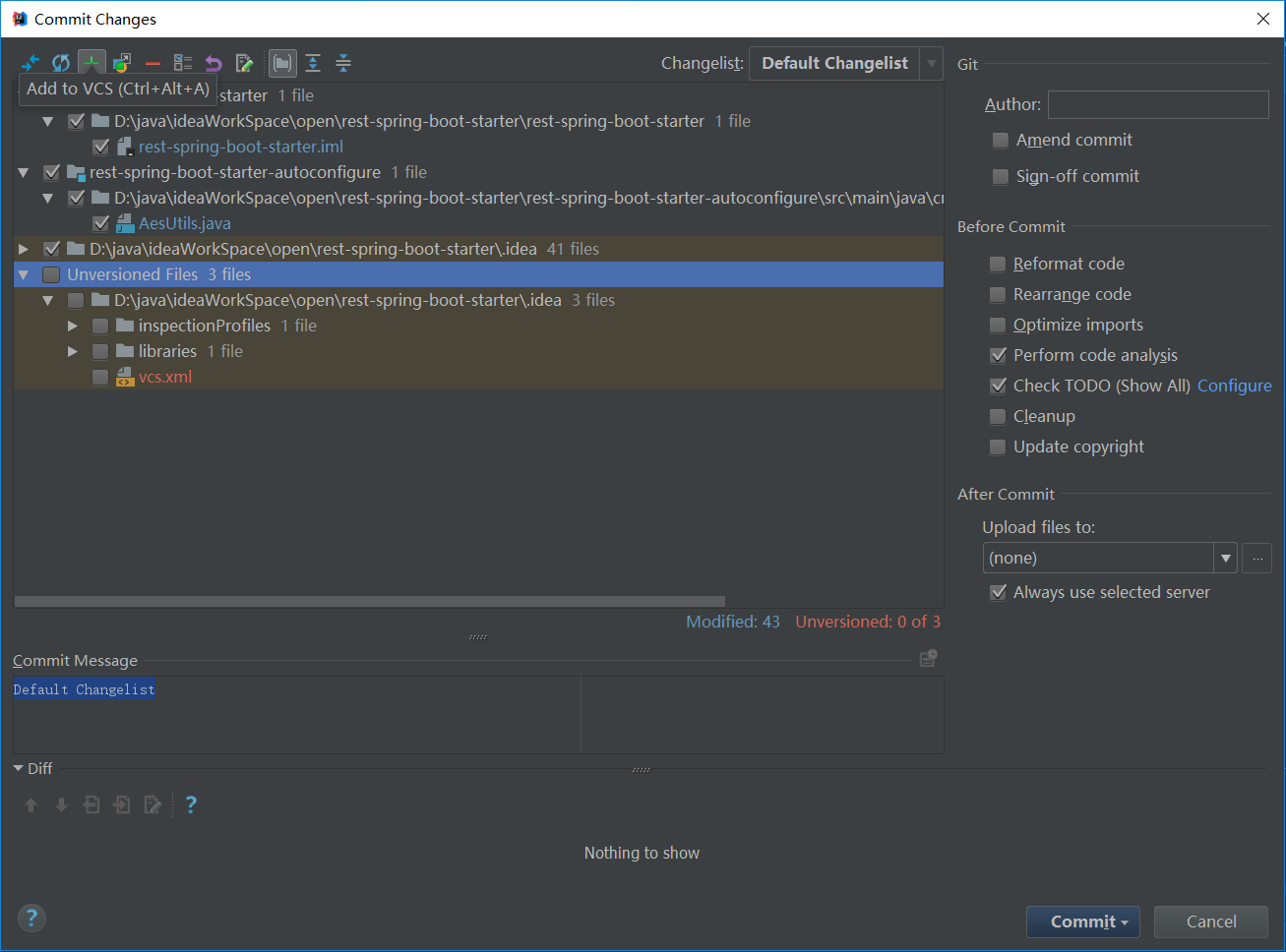Select rest-spring-boot-starter.iml in the tree
The width and height of the screenshot is (1286, 952).
(479, 147)
